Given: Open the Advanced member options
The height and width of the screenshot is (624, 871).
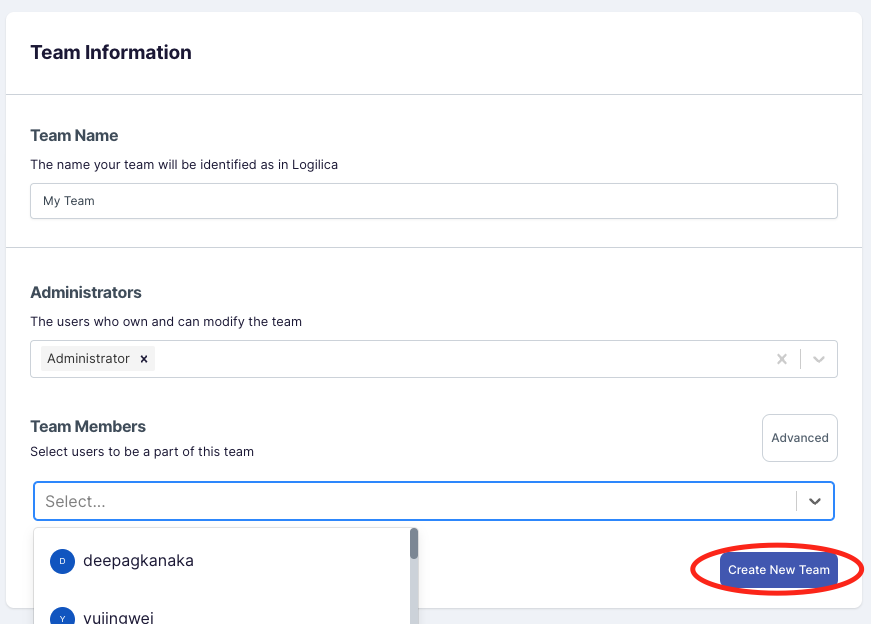Looking at the screenshot, I should pyautogui.click(x=799, y=438).
